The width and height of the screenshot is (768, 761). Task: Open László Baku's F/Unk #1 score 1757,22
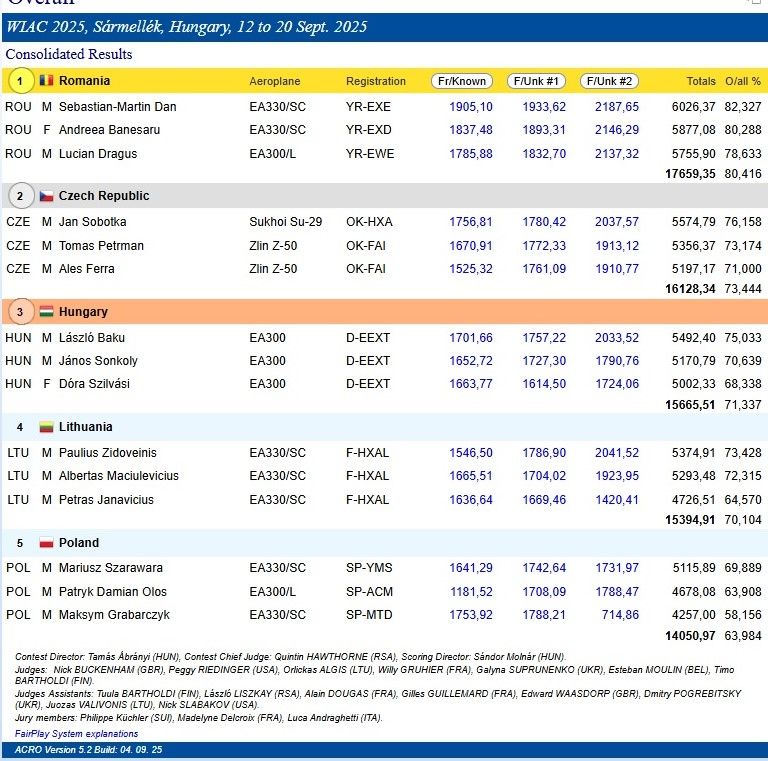click(544, 338)
